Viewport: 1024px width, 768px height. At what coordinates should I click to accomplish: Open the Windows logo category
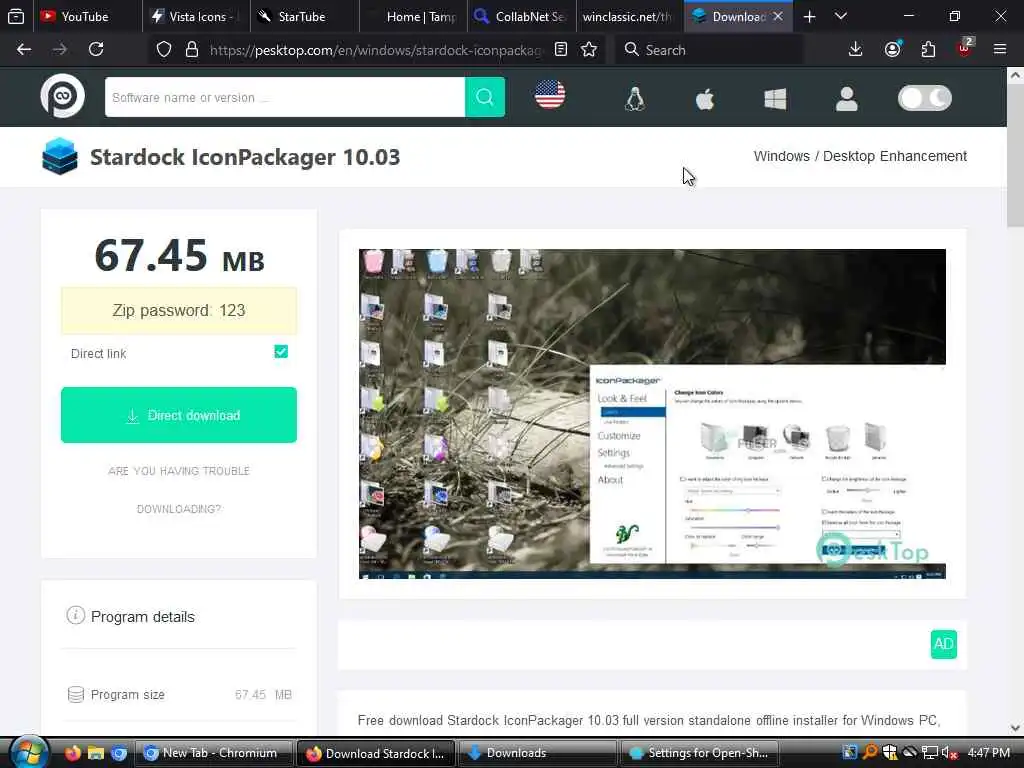[775, 99]
